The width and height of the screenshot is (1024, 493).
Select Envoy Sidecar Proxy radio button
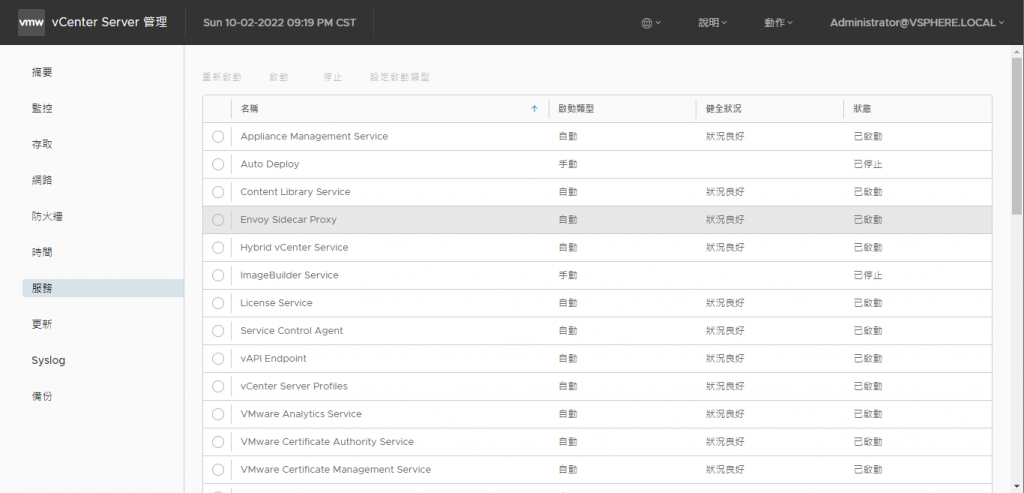tap(218, 220)
